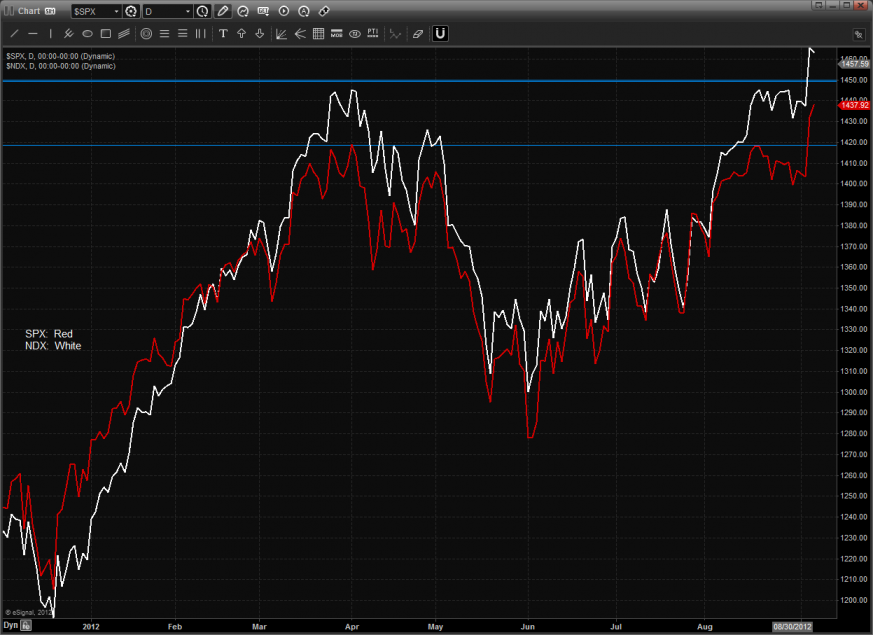Select the left-pointing arrow fan tool
Image resolution: width=873 pixels, height=635 pixels.
pyautogui.click(x=300, y=34)
